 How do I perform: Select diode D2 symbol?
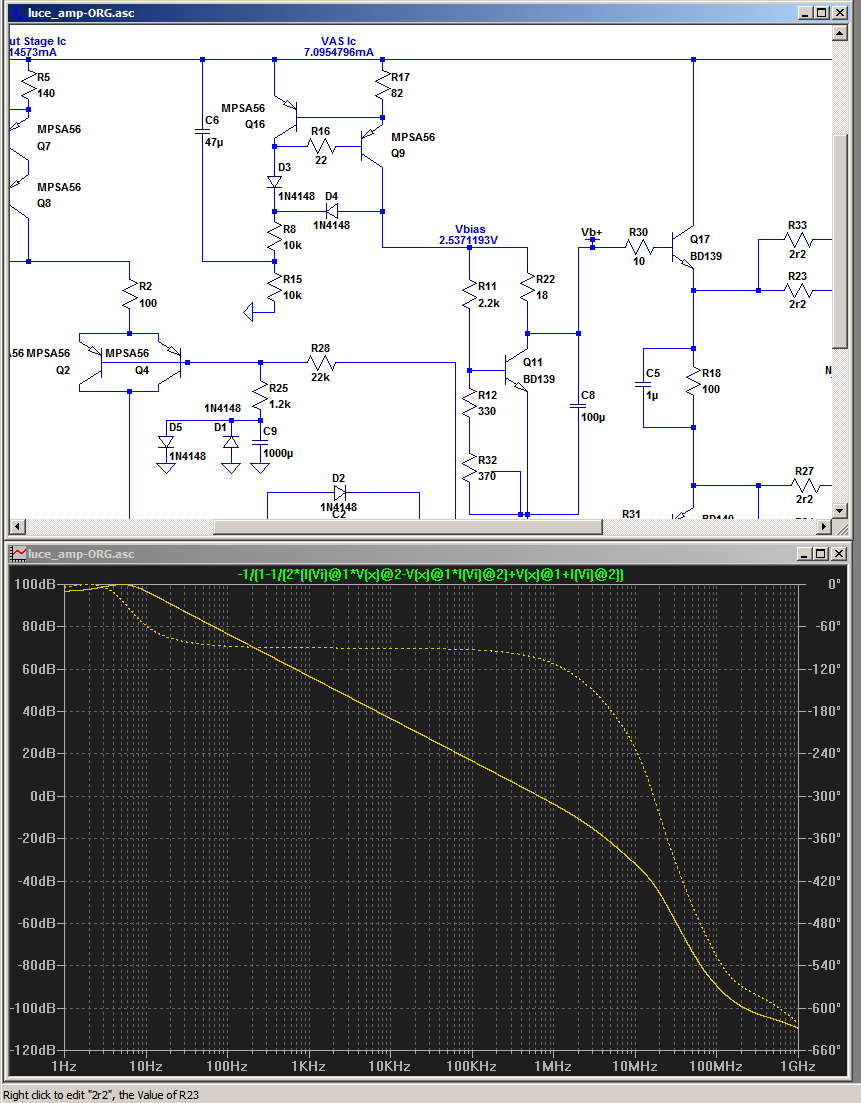coord(339,492)
